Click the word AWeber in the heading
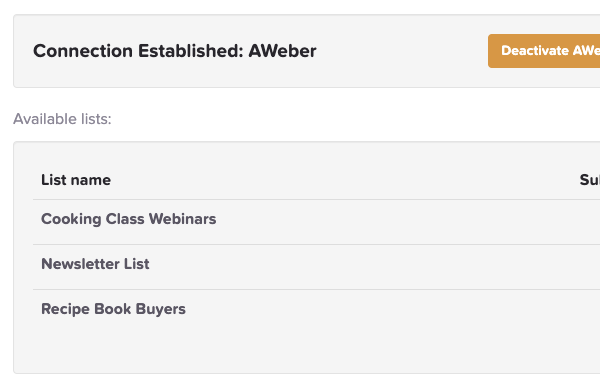600x391 pixels. (282, 51)
